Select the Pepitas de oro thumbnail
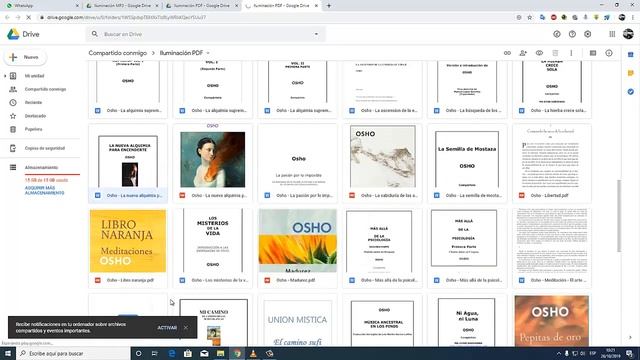The width and height of the screenshot is (640, 360). coord(552,320)
